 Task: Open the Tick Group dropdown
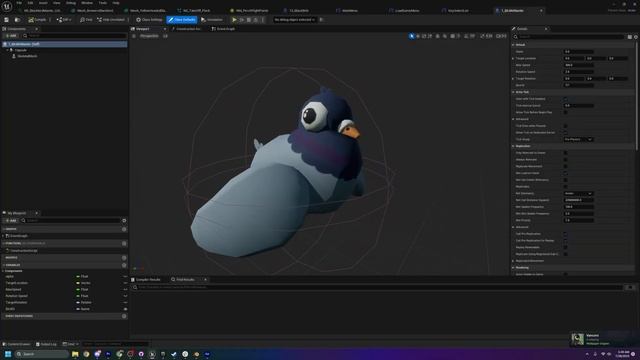click(578, 139)
